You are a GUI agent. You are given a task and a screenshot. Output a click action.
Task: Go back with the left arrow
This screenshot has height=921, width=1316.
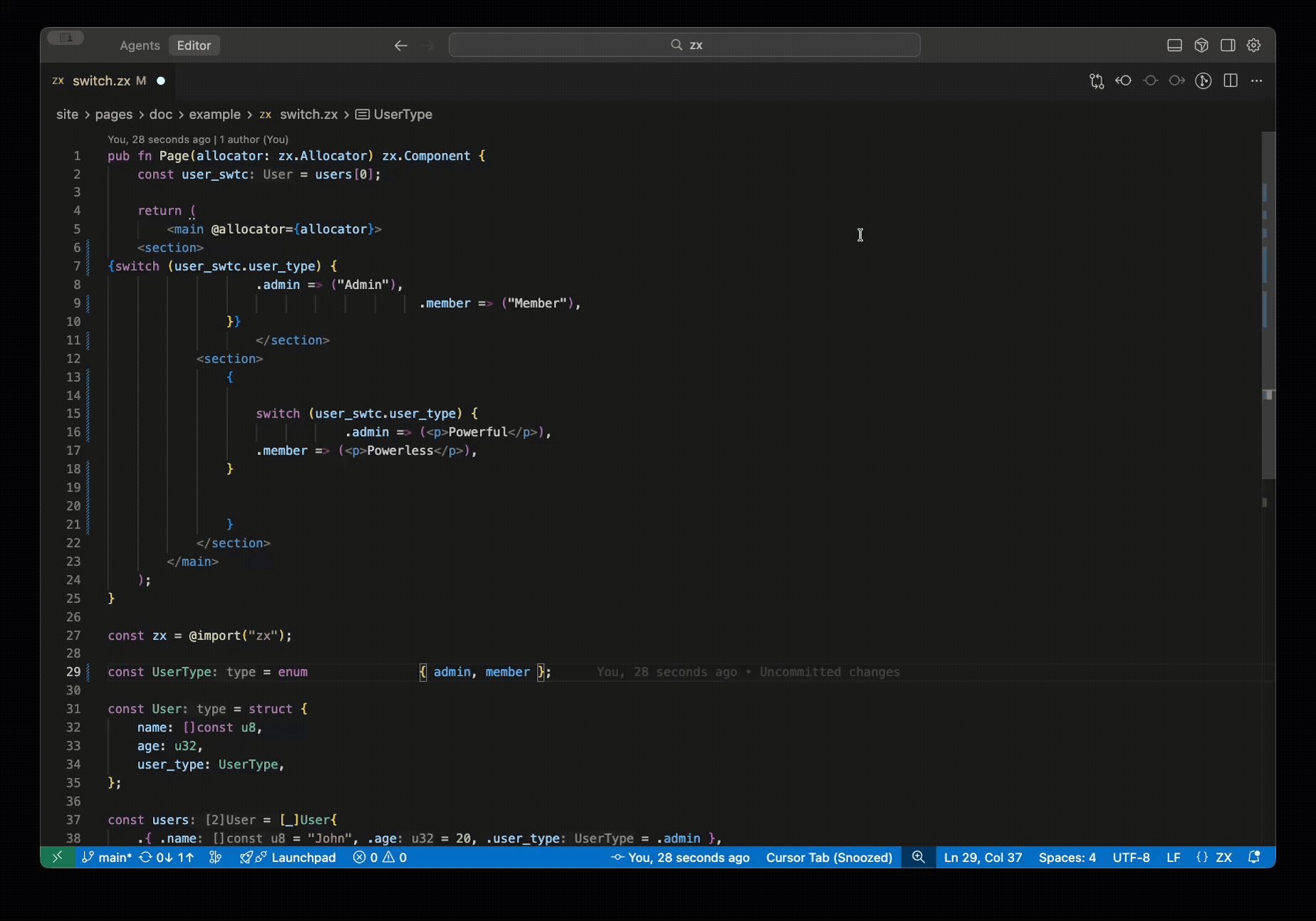pyautogui.click(x=401, y=46)
